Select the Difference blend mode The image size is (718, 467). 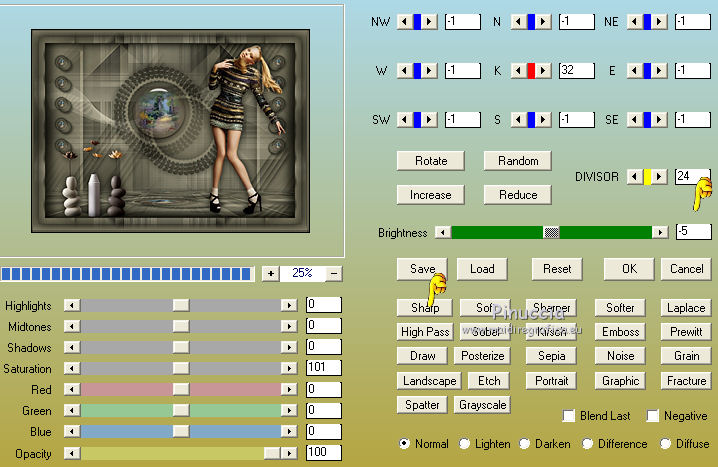pyautogui.click(x=588, y=444)
